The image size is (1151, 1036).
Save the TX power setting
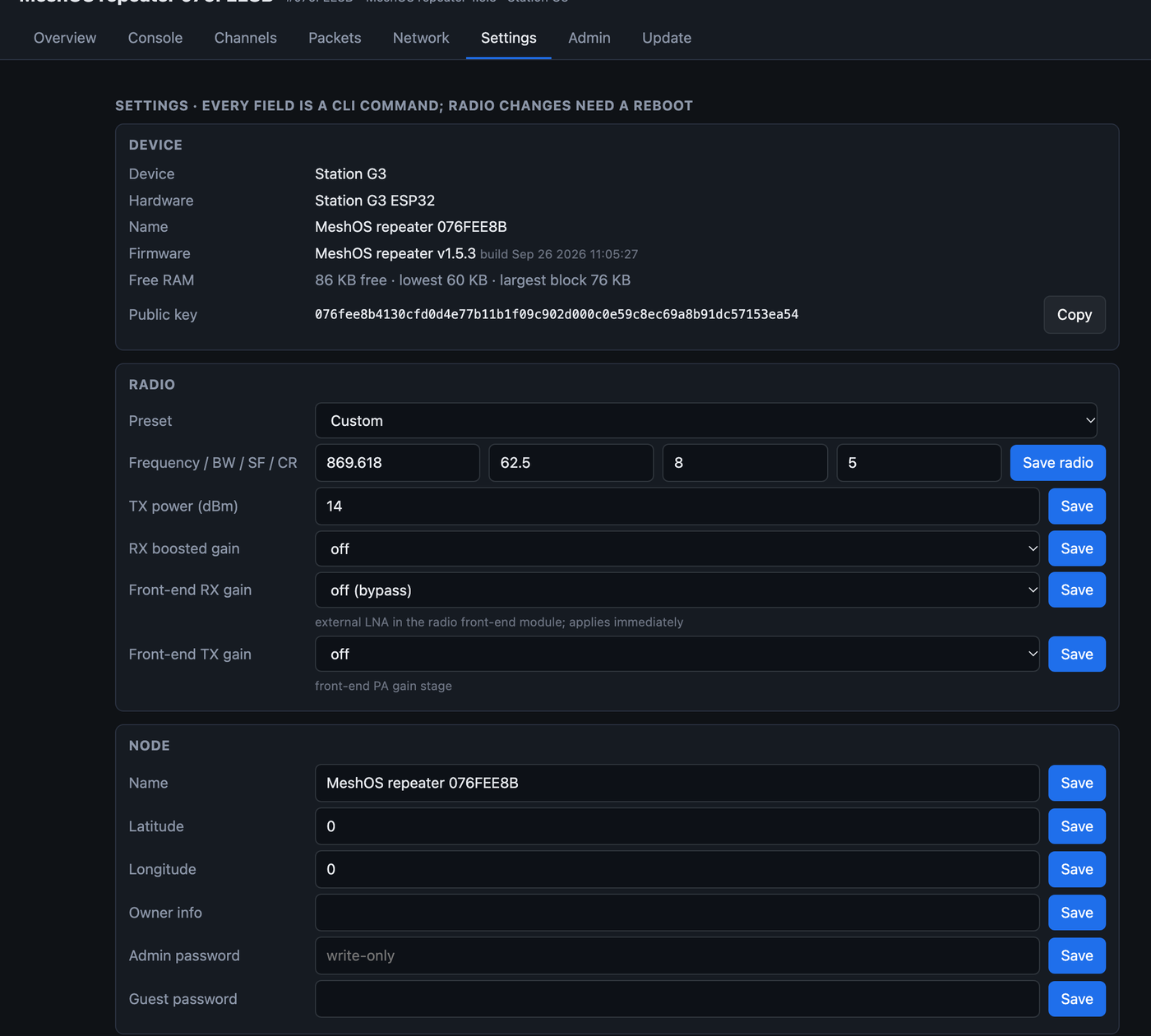pos(1076,506)
